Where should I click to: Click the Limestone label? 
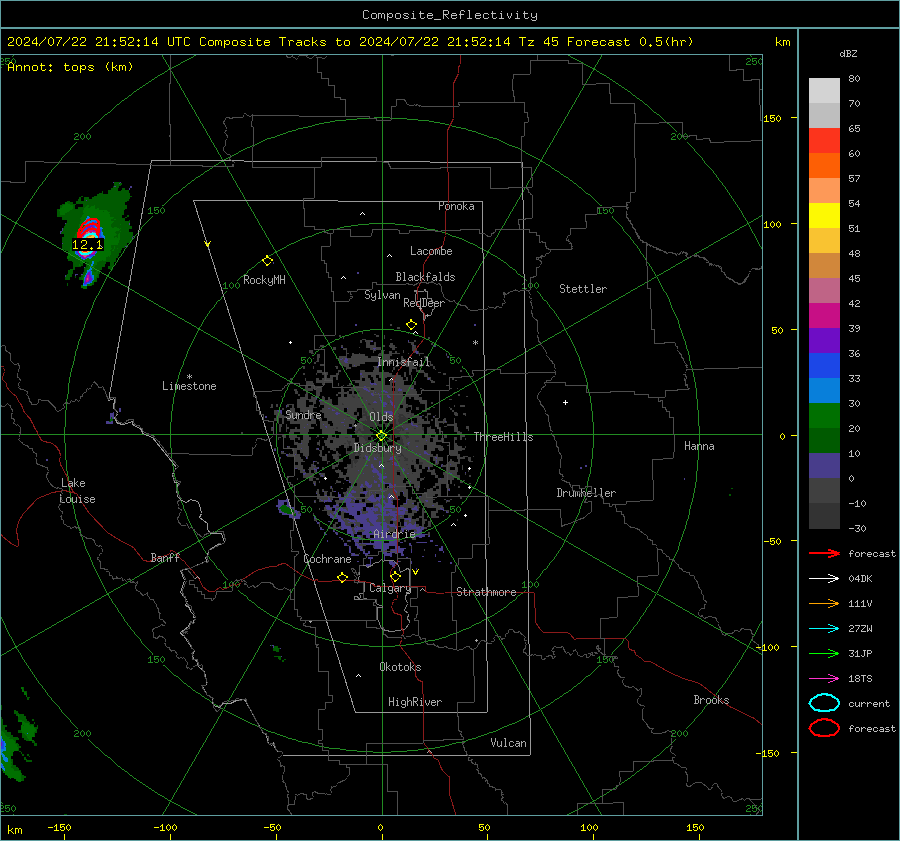189,386
